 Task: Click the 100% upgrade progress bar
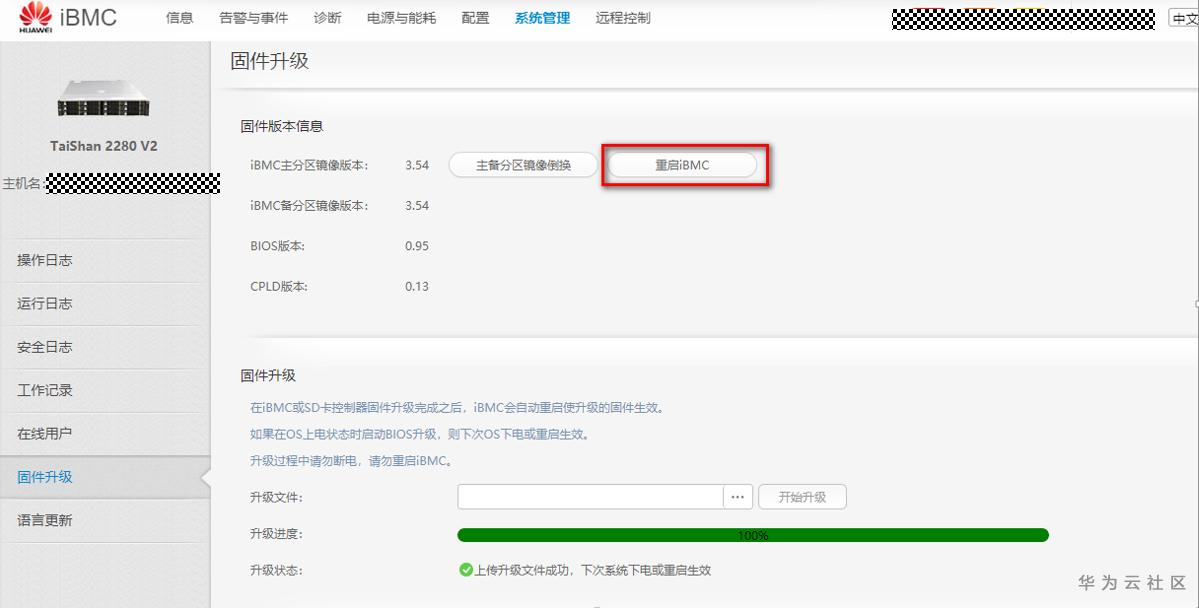[x=752, y=535]
